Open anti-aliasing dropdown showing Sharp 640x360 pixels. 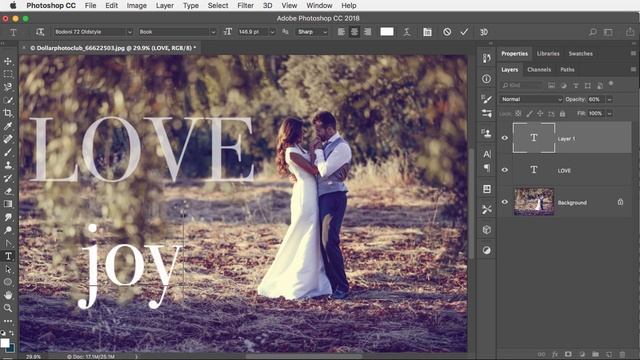point(312,32)
